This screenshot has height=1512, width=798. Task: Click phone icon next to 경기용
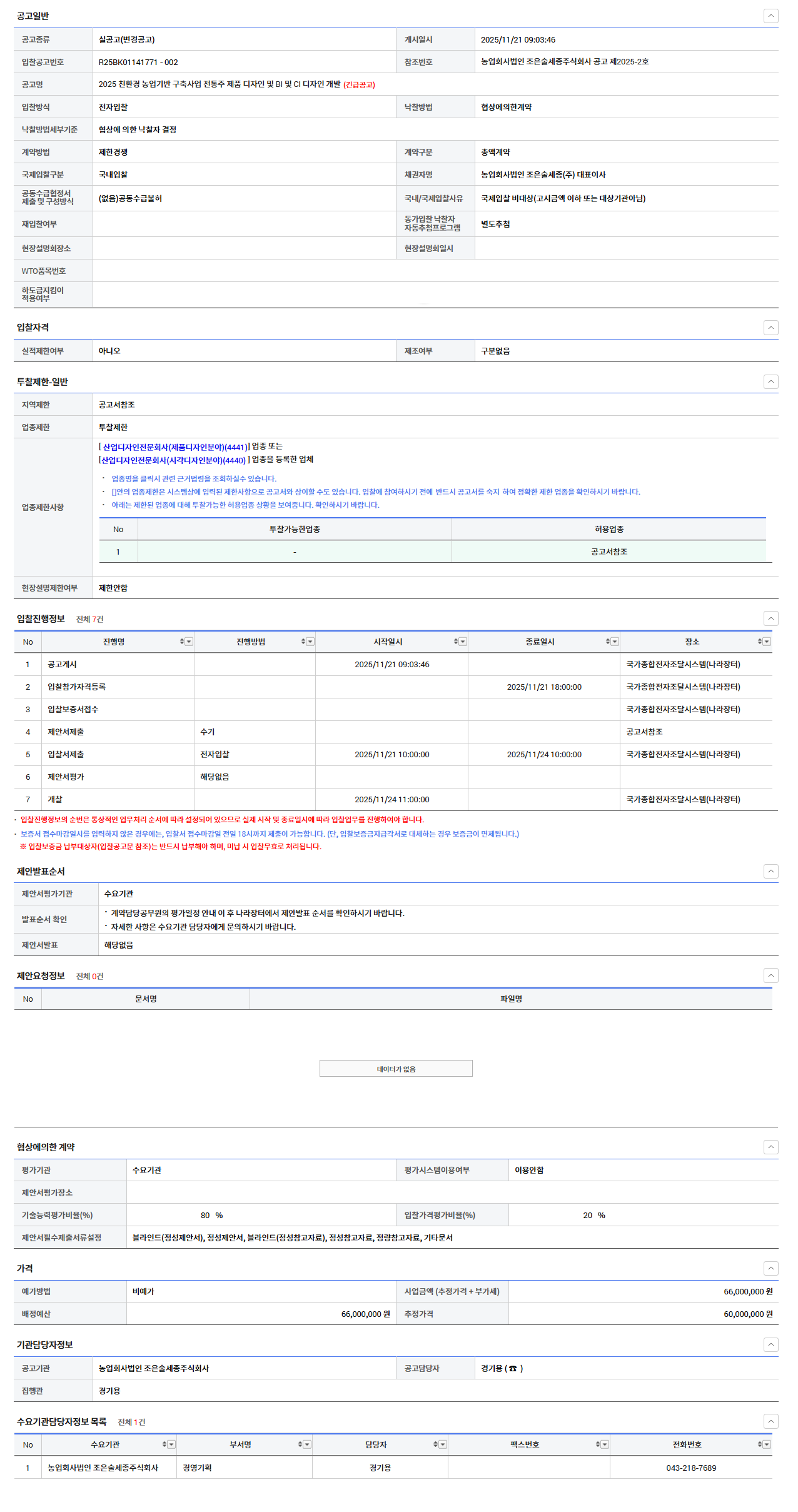pos(513,1369)
